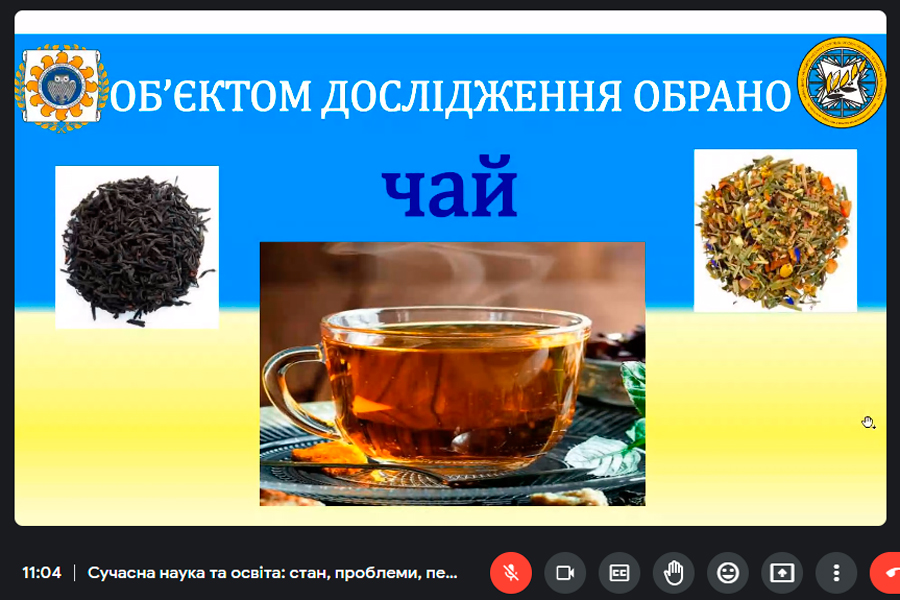
Task: Click the slide heading 'ОБ'ЄКТОМ ДОСЛІДЖЕННЯ ОБРАНО'
Action: [451, 96]
